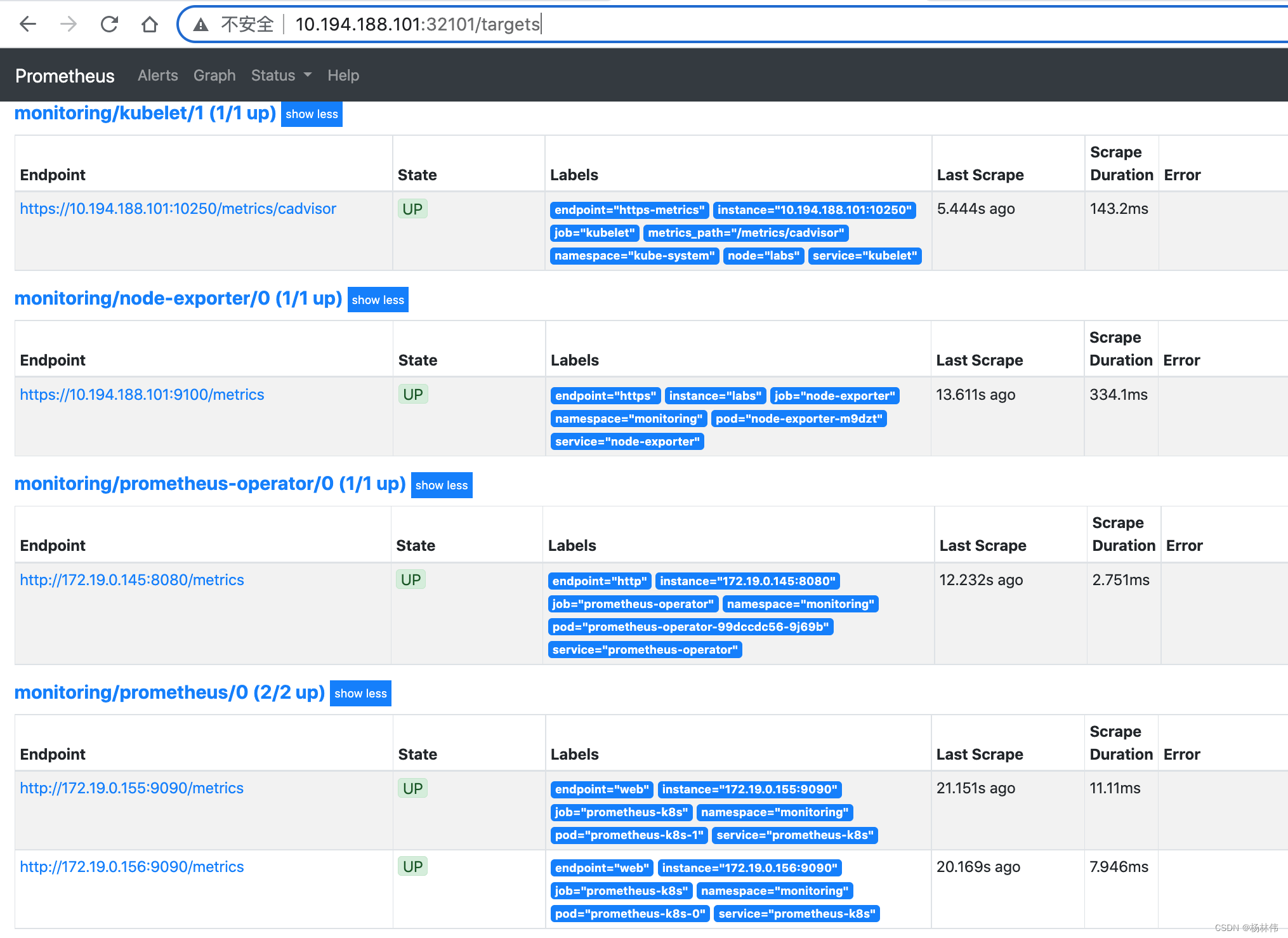
Task: Open the cadvisor metrics endpoint link
Action: [x=178, y=209]
